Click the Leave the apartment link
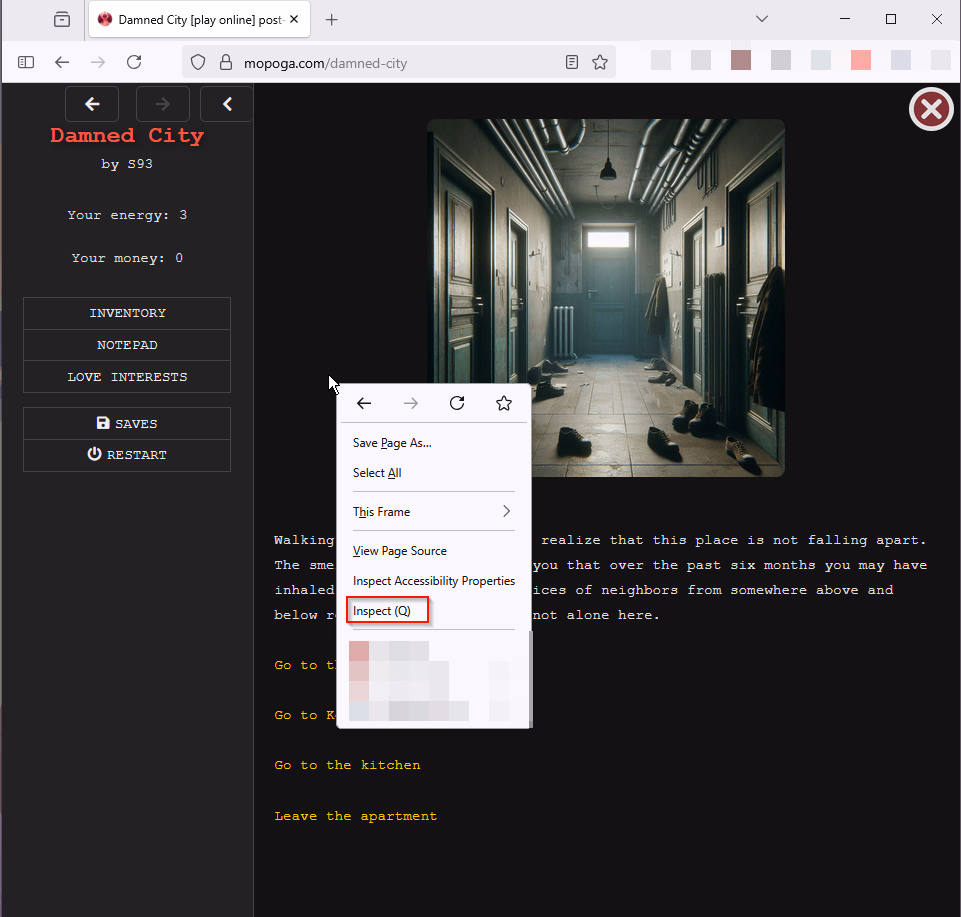This screenshot has height=917, width=961. 355,816
